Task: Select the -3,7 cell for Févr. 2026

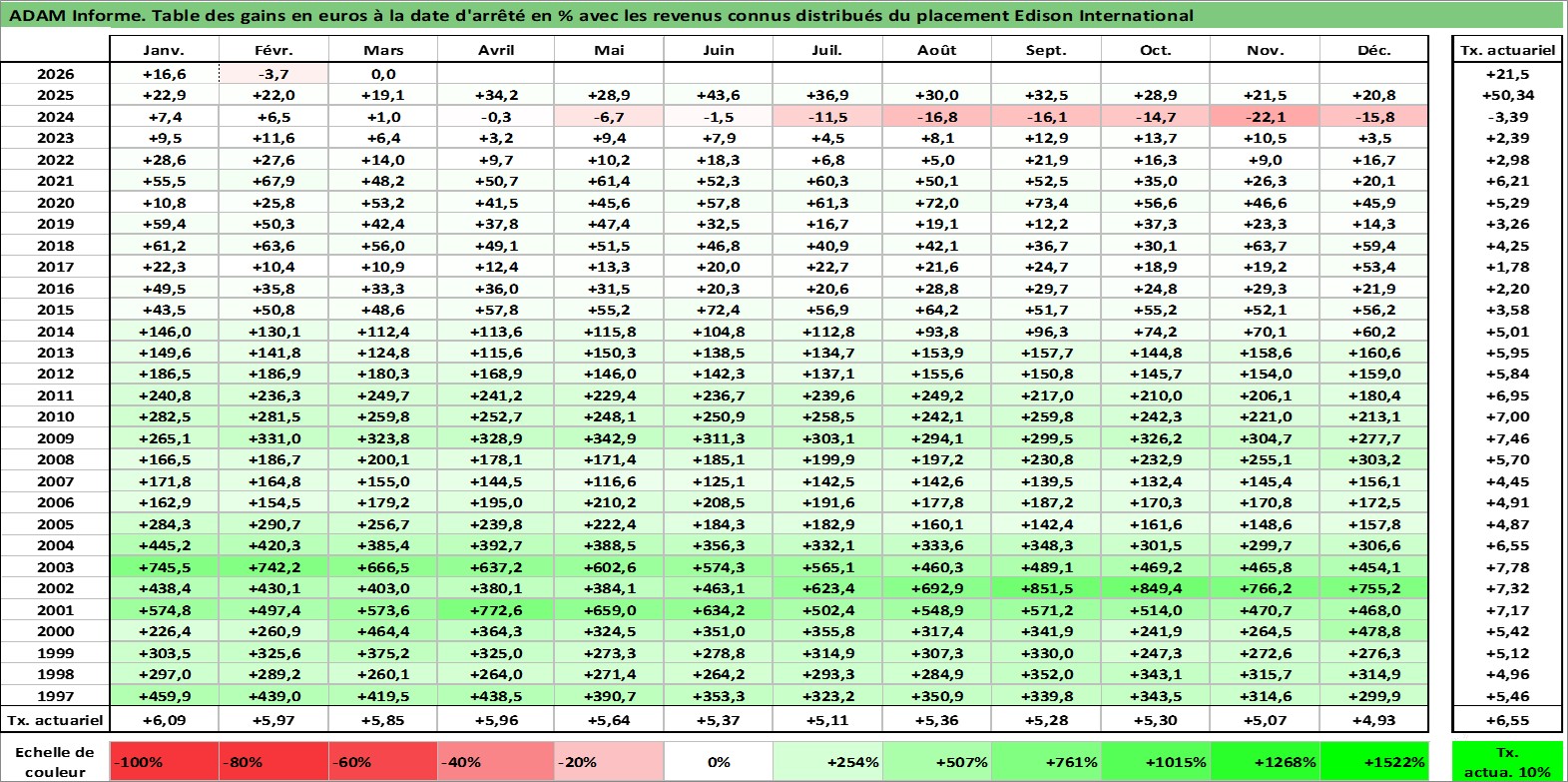Action: [274, 74]
